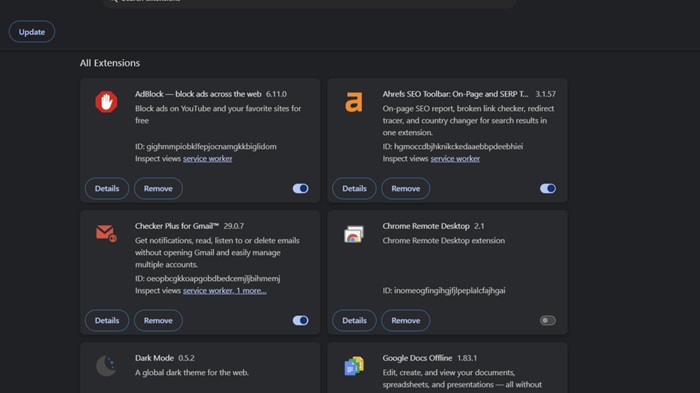Open Details for Chrome Remote Desktop

click(x=354, y=320)
